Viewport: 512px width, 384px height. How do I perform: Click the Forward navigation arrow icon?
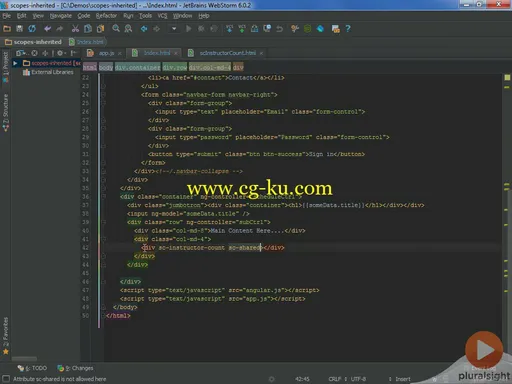pos(156,29)
